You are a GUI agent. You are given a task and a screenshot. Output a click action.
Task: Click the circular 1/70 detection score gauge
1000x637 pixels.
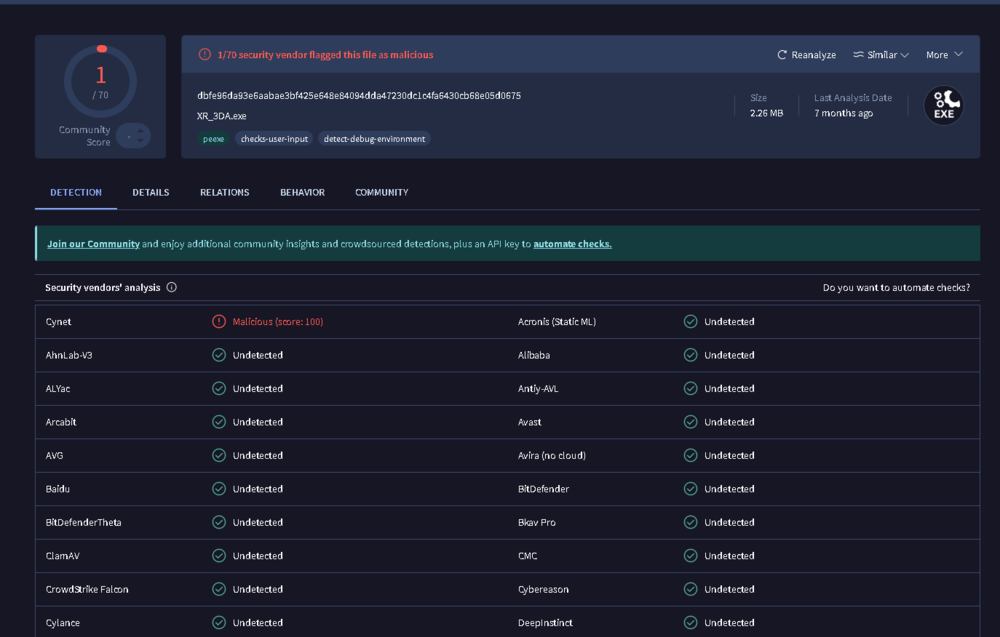(100, 82)
